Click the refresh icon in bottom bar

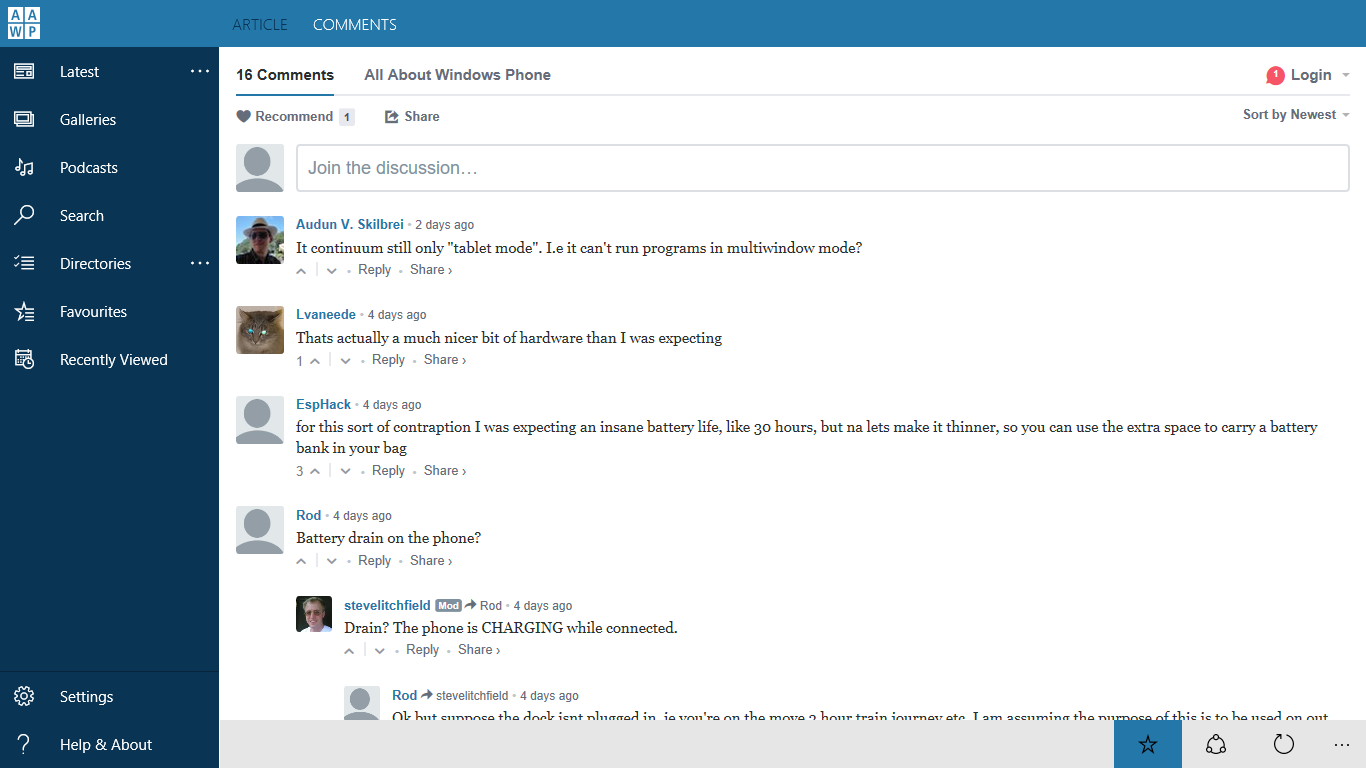(x=1284, y=744)
